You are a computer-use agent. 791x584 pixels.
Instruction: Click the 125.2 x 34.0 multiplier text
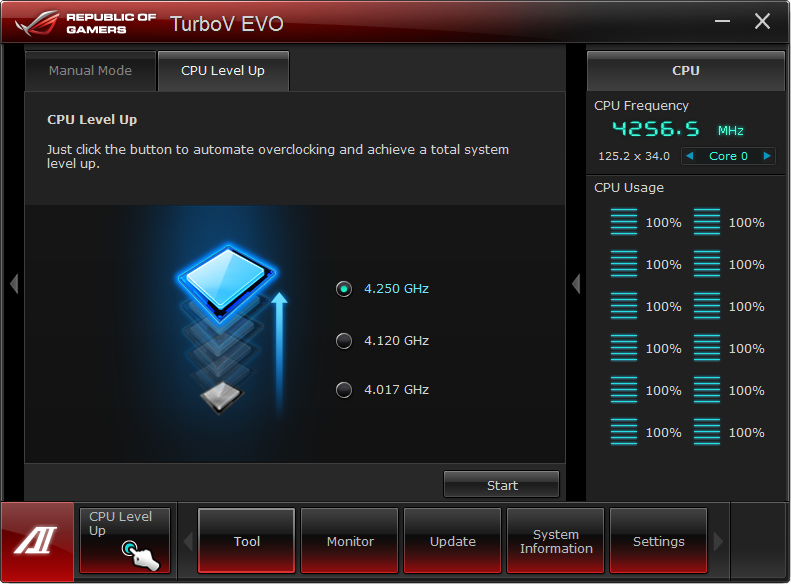click(634, 156)
